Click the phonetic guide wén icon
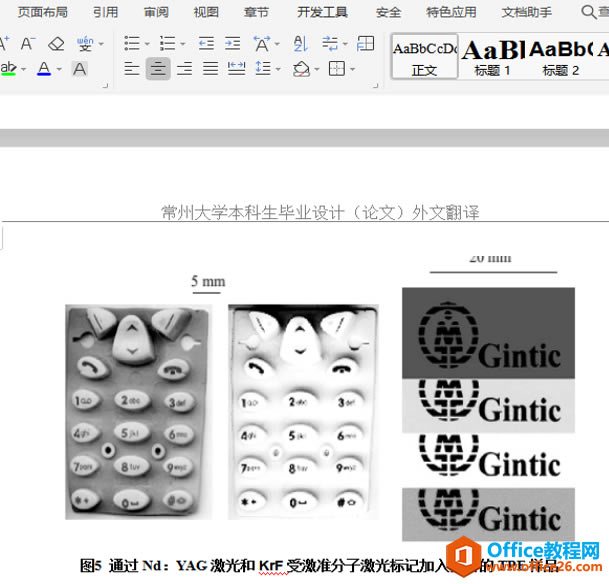Screen dimensions: 609x584 point(85,44)
